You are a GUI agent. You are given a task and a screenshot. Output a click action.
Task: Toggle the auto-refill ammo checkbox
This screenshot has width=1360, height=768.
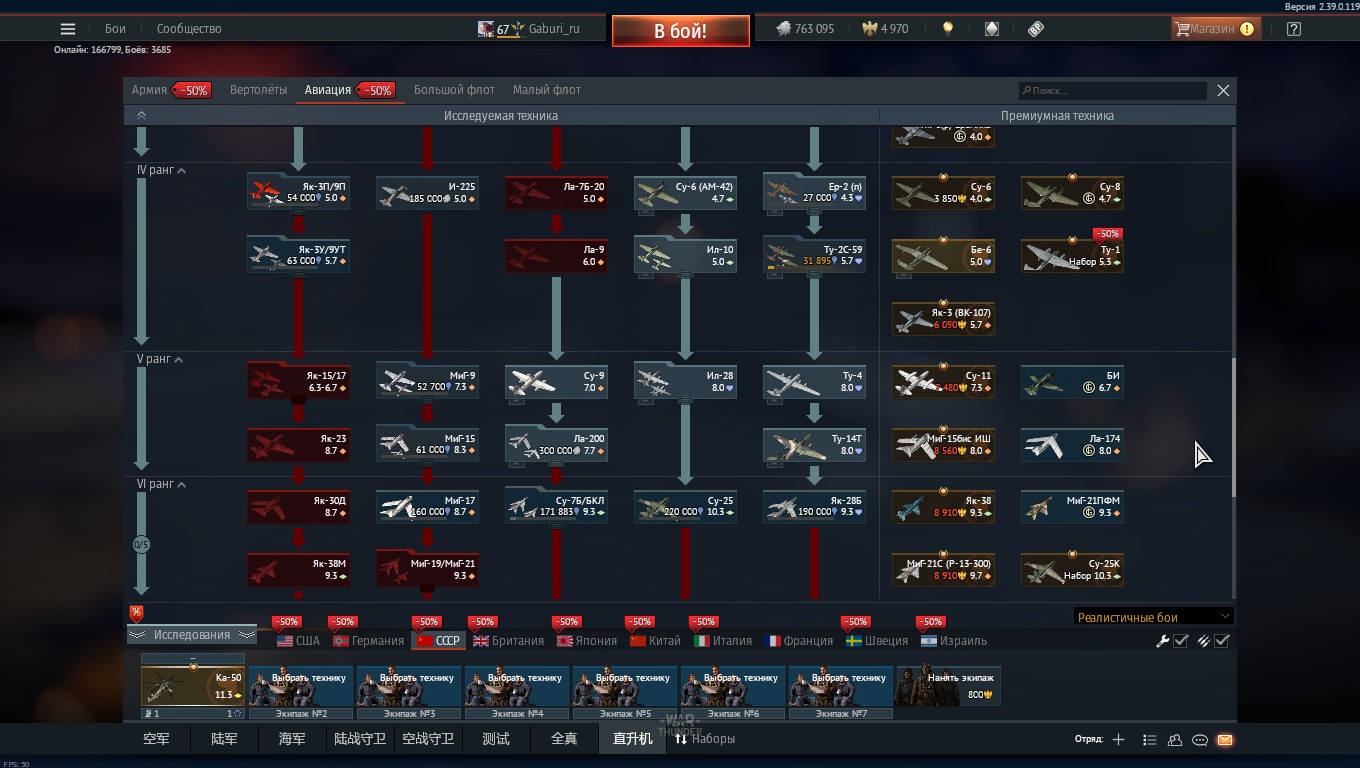pyautogui.click(x=1222, y=641)
